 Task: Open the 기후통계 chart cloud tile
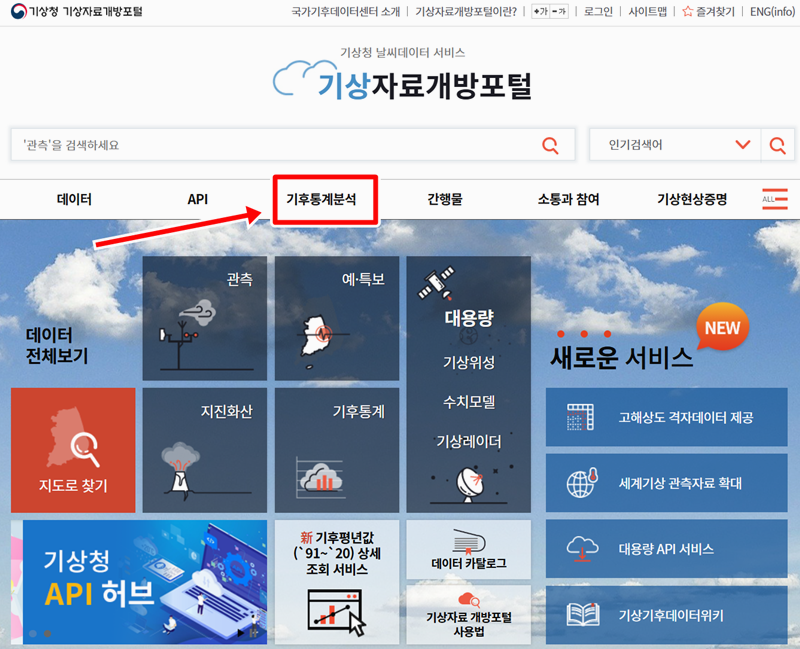(337, 450)
